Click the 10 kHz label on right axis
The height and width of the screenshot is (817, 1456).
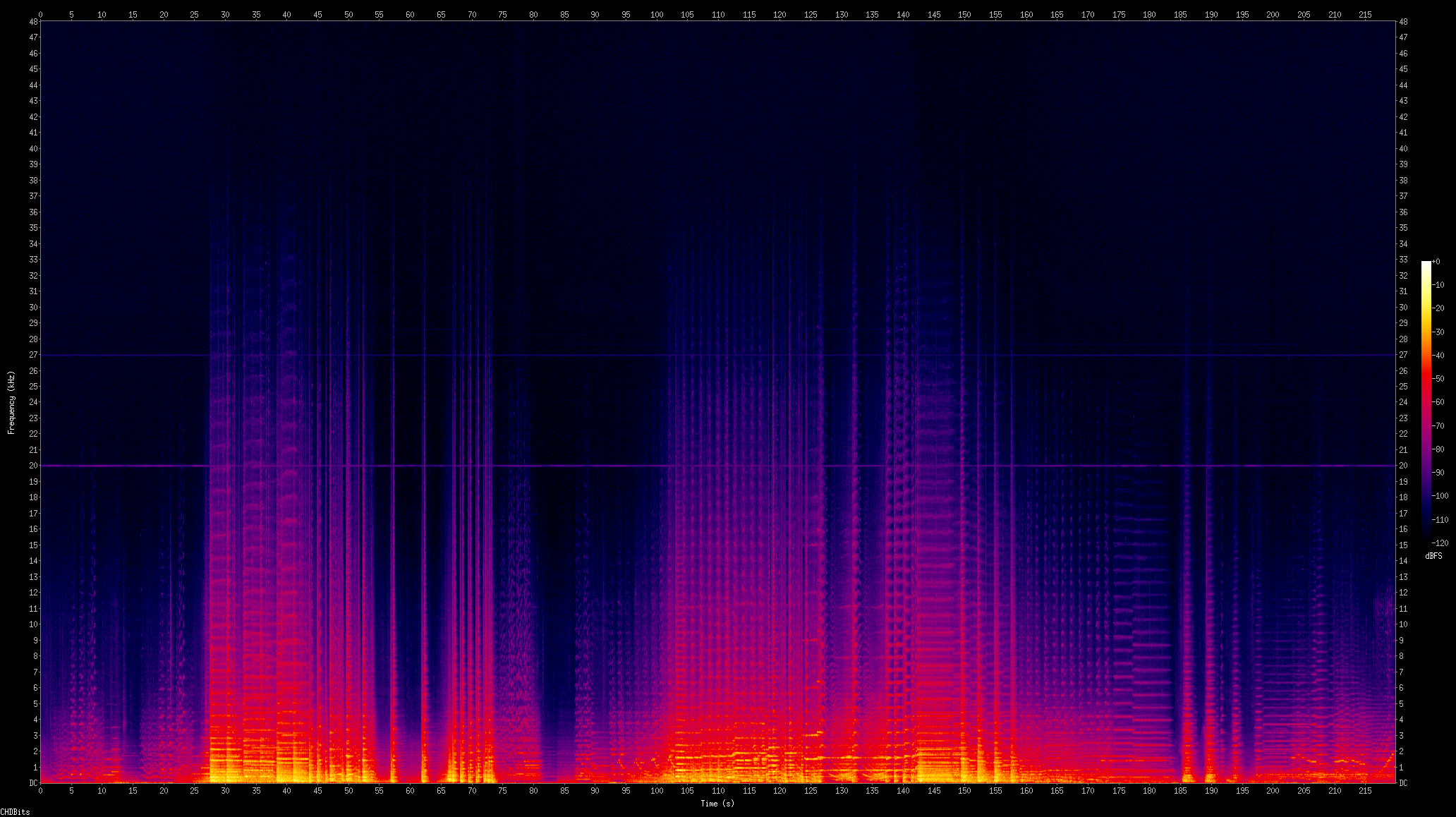coord(1403,624)
